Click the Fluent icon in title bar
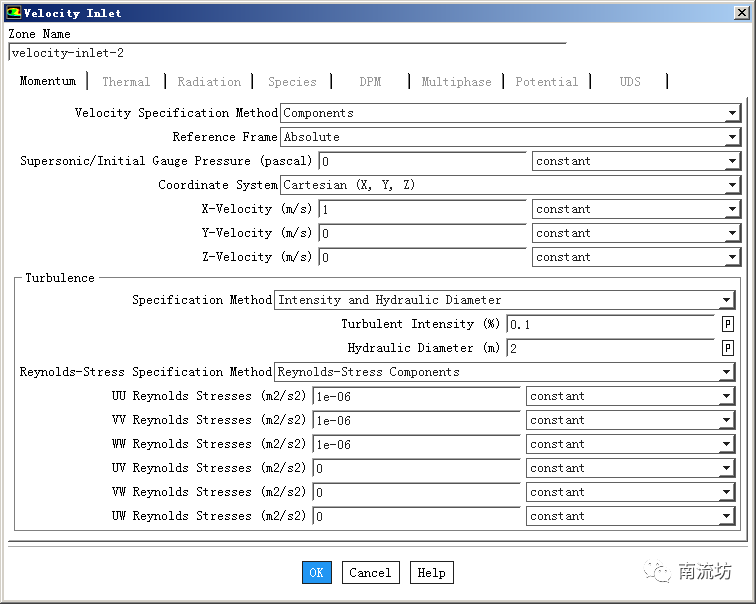Image resolution: width=756 pixels, height=604 pixels. (x=12, y=13)
